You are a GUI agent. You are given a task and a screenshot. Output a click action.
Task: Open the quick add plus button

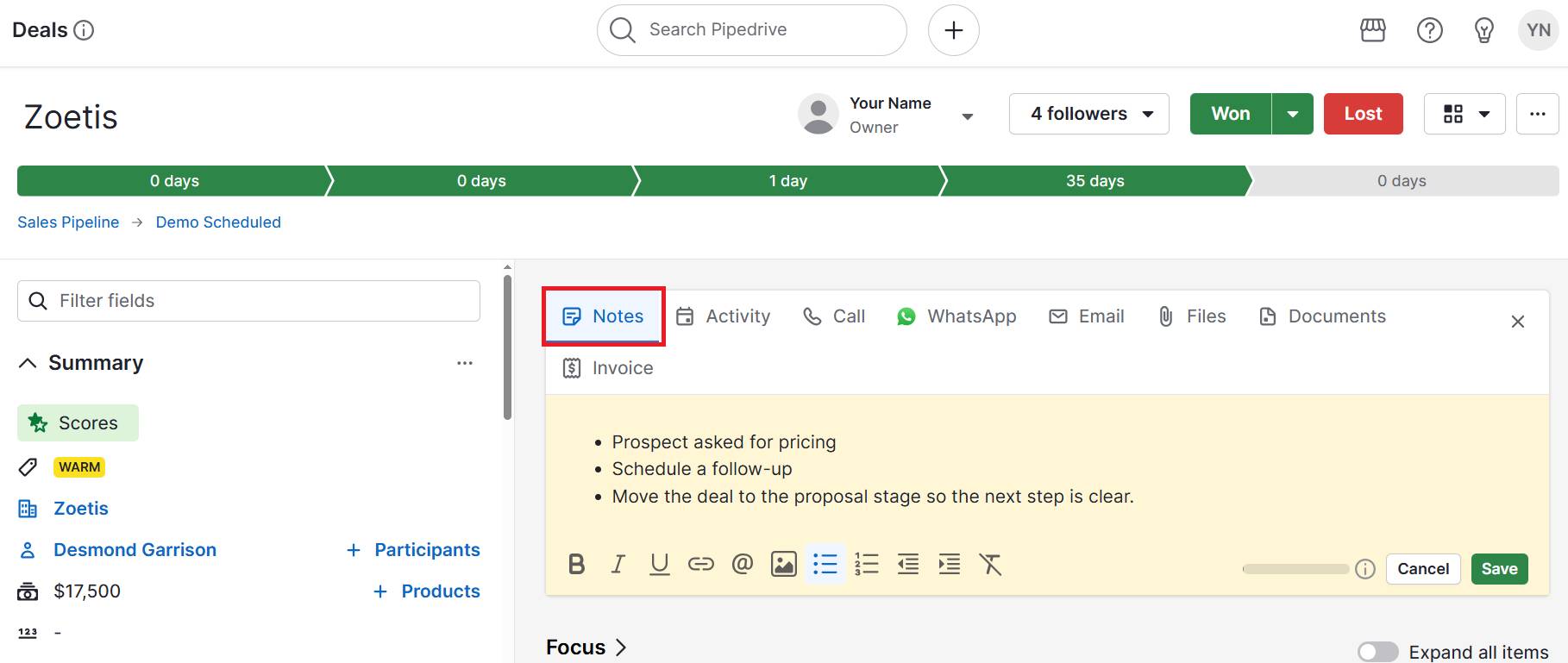(x=953, y=30)
